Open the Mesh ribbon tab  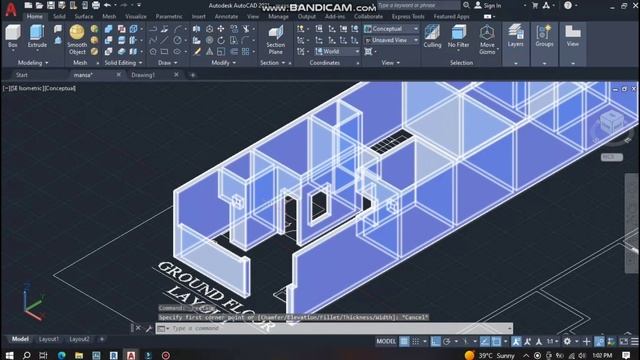pyautogui.click(x=109, y=17)
